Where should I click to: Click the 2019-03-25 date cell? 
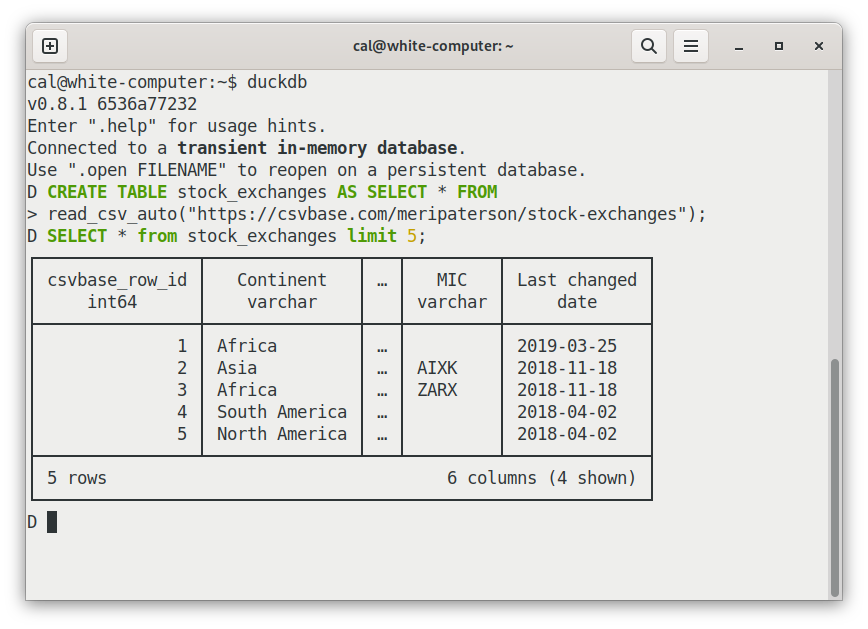(x=567, y=346)
